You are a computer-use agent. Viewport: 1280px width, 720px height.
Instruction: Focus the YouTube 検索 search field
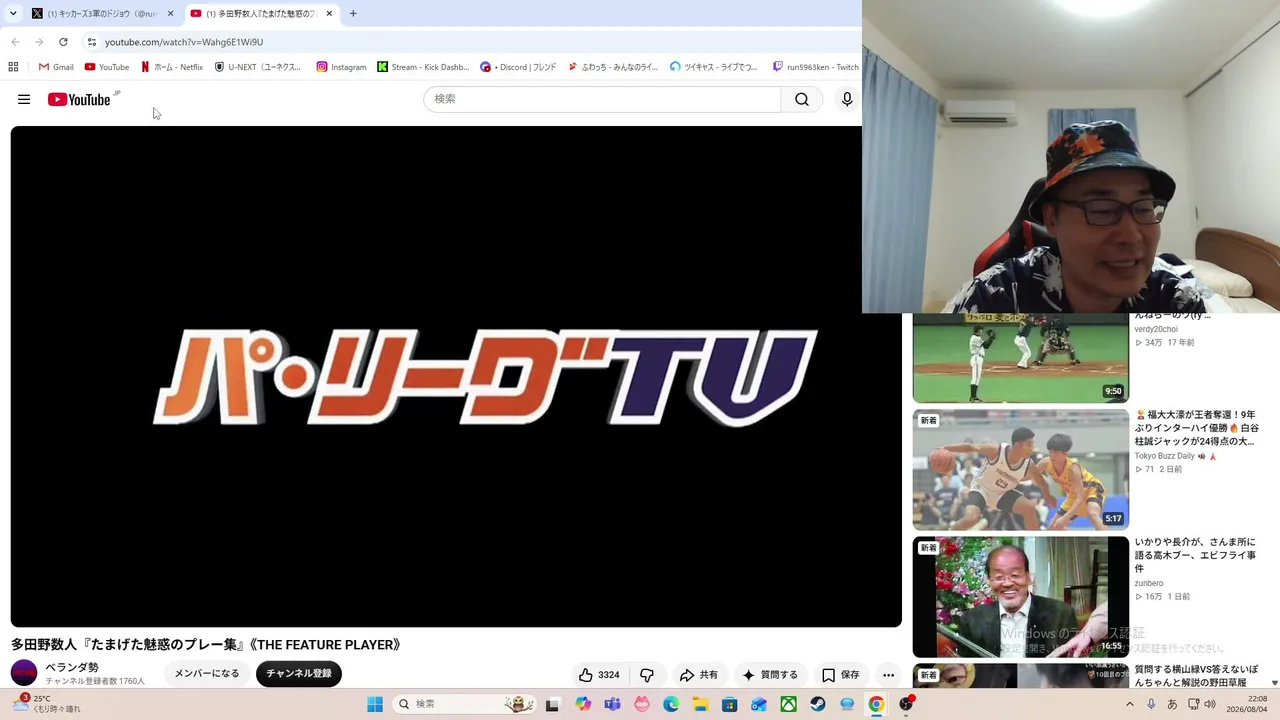click(x=602, y=99)
